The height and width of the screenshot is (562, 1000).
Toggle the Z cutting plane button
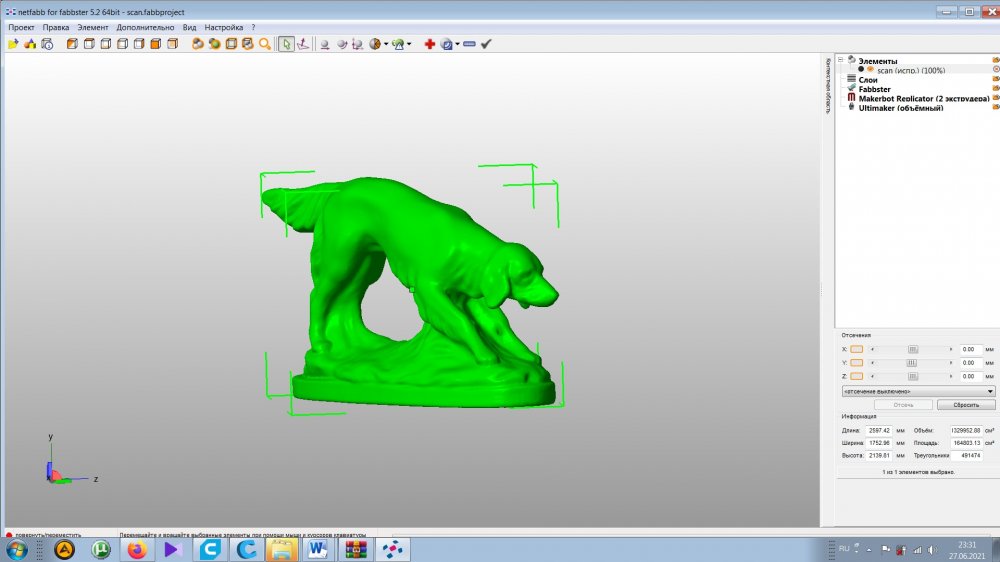(857, 376)
